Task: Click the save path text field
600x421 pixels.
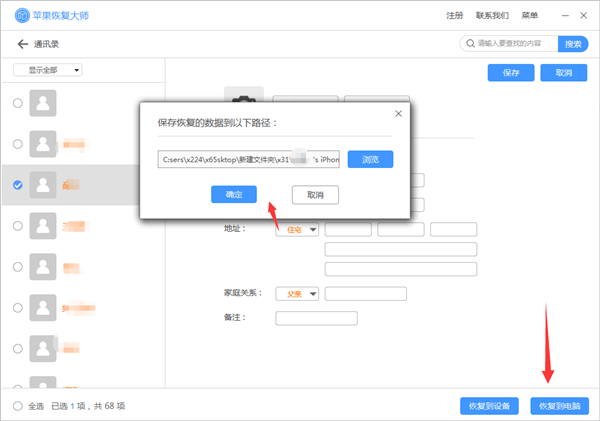Action: point(249,159)
